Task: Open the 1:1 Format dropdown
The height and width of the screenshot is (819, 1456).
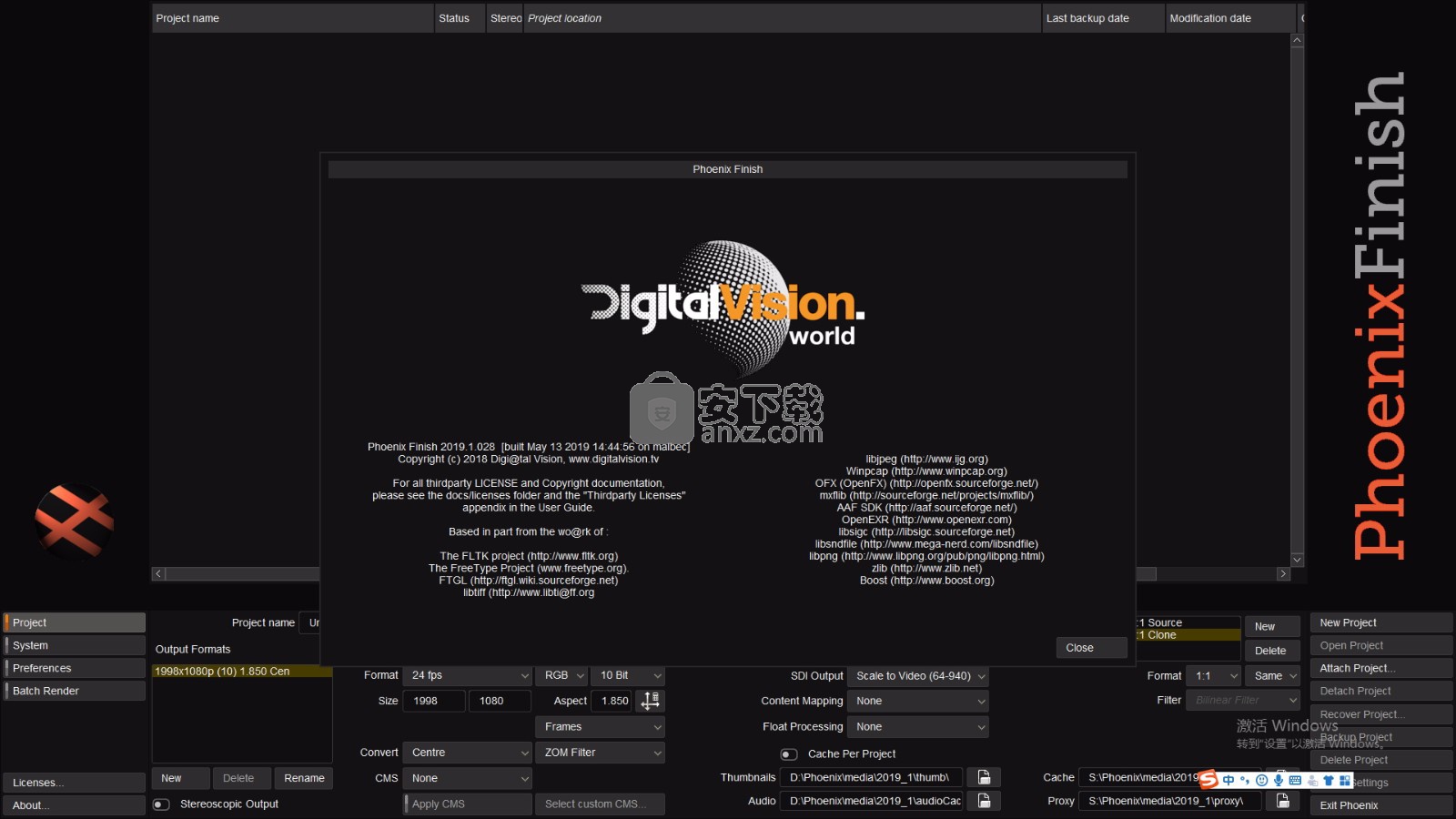Action: [1214, 676]
